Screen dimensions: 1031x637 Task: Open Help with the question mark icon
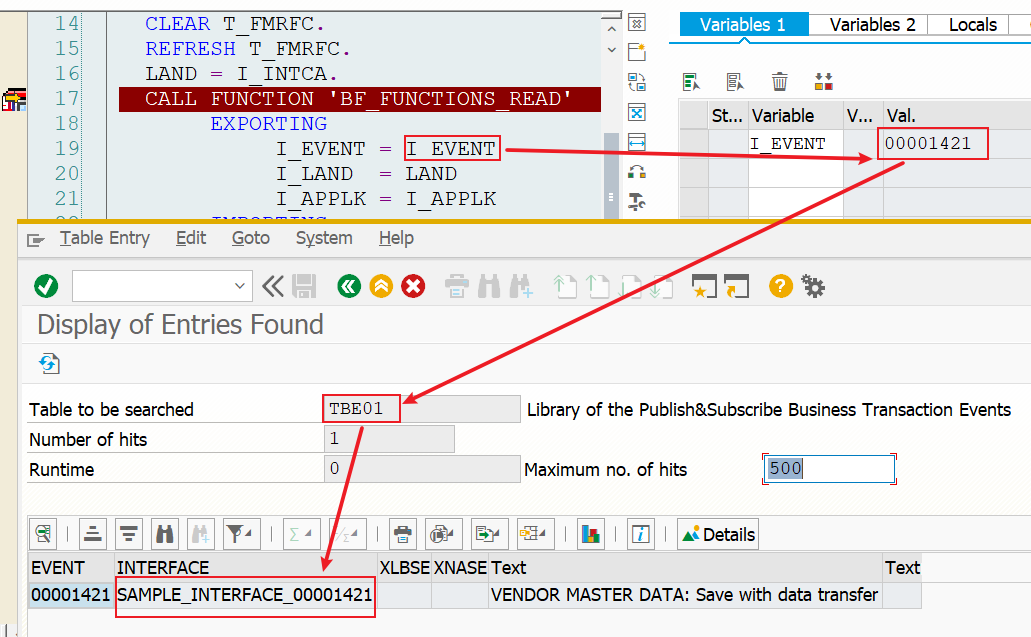(780, 286)
